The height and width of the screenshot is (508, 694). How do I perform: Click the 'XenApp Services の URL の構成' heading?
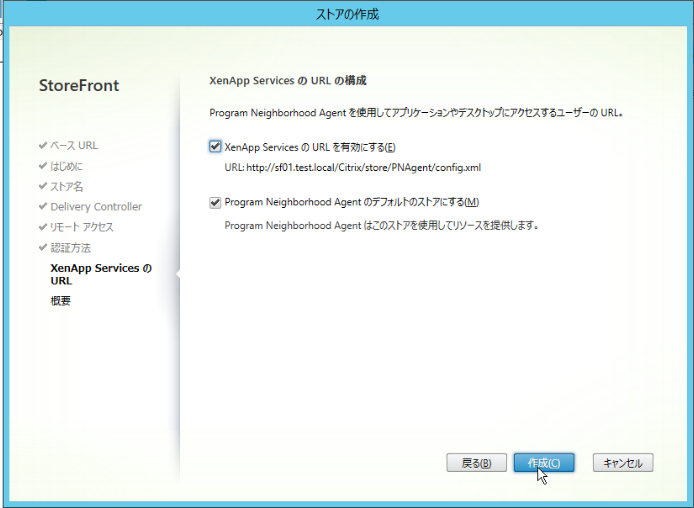click(288, 81)
